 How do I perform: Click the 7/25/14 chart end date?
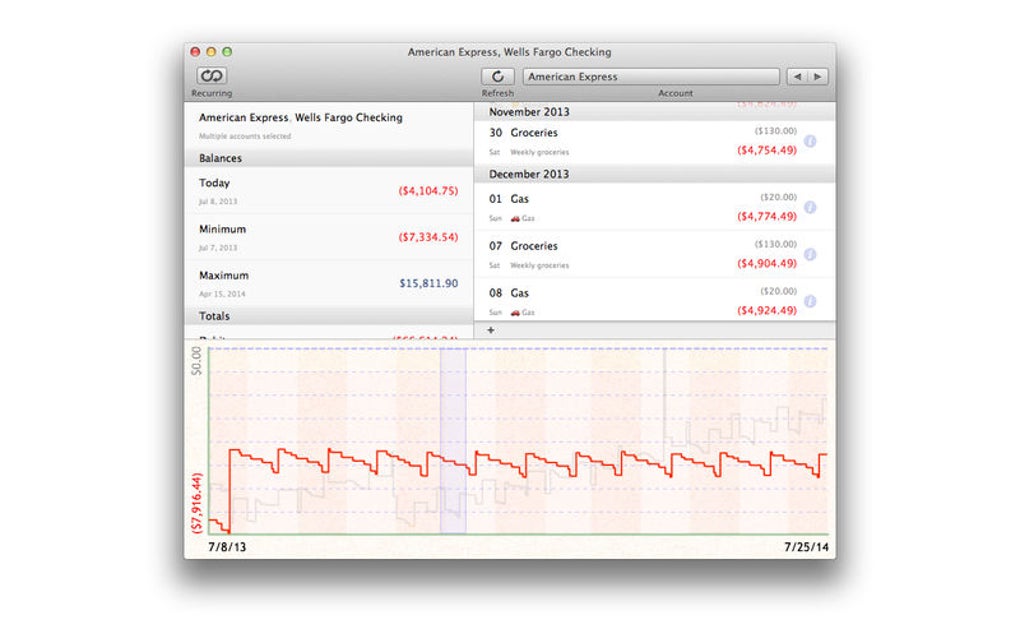[806, 547]
